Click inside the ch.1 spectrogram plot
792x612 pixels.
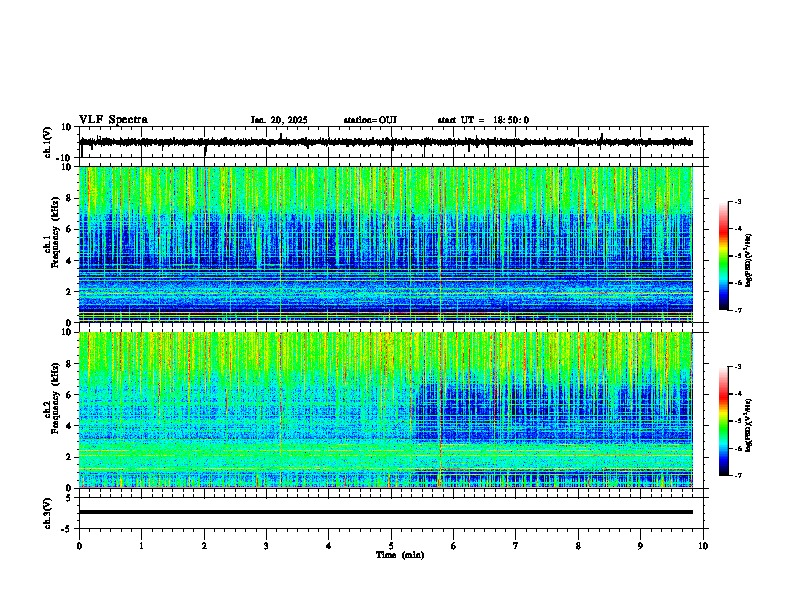click(386, 244)
